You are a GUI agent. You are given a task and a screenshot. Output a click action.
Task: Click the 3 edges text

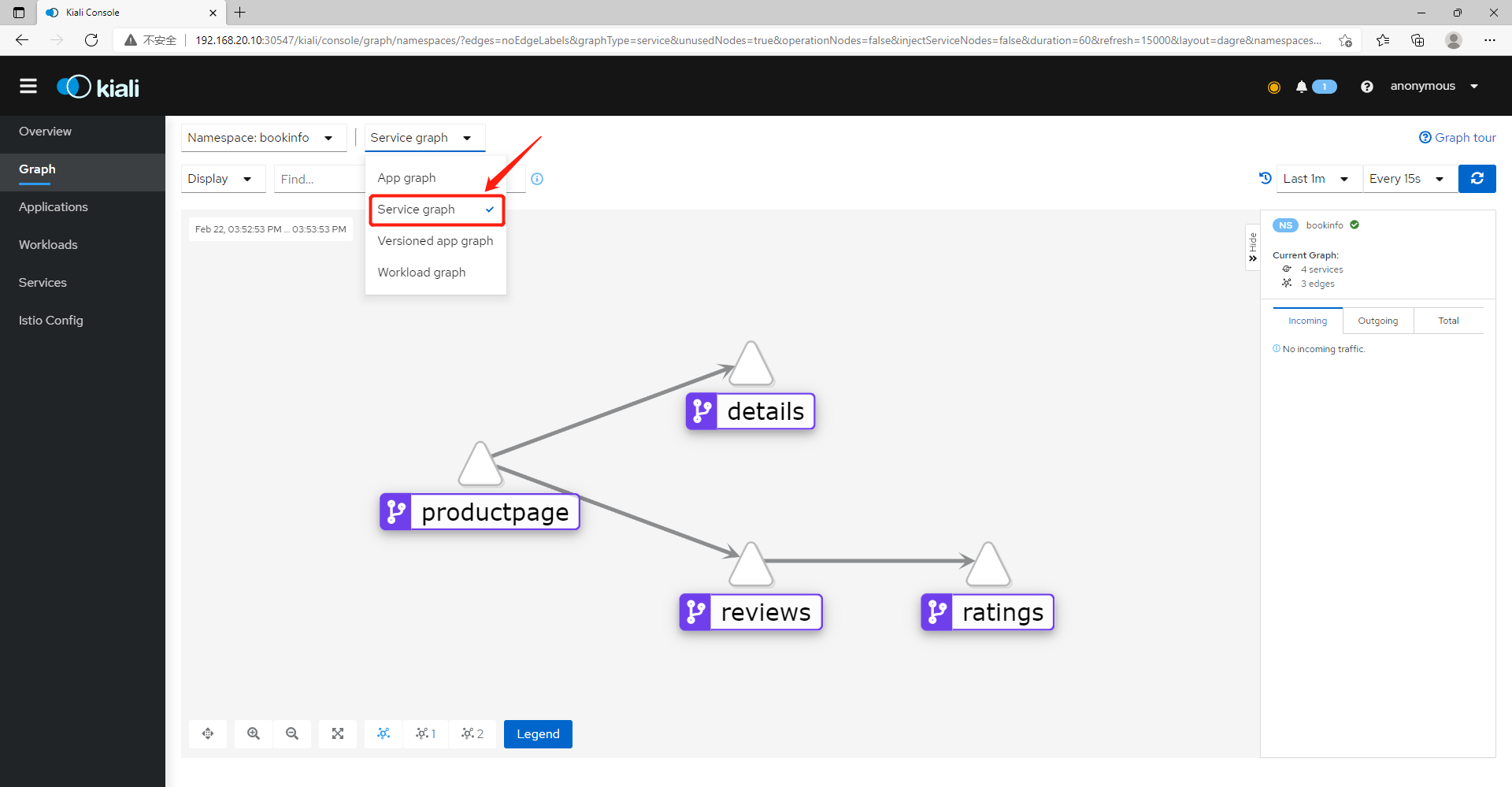(x=1317, y=284)
